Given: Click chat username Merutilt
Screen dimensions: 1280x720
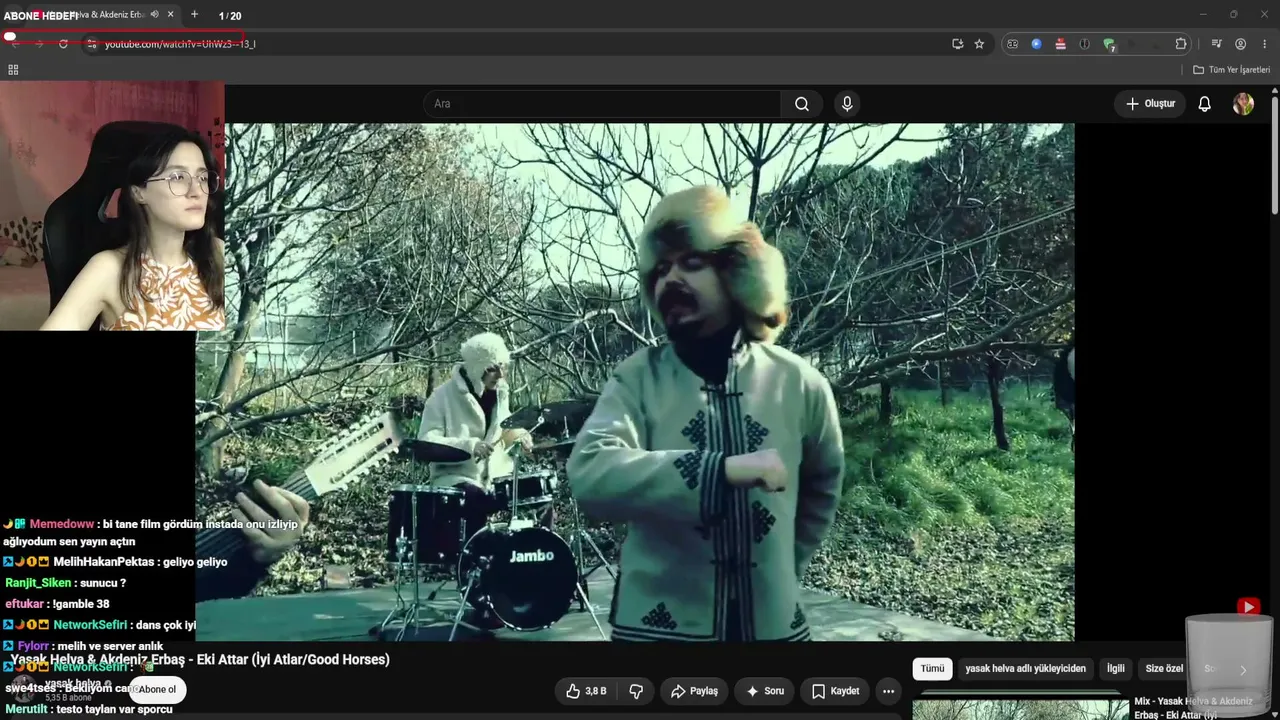Looking at the screenshot, I should (26, 709).
